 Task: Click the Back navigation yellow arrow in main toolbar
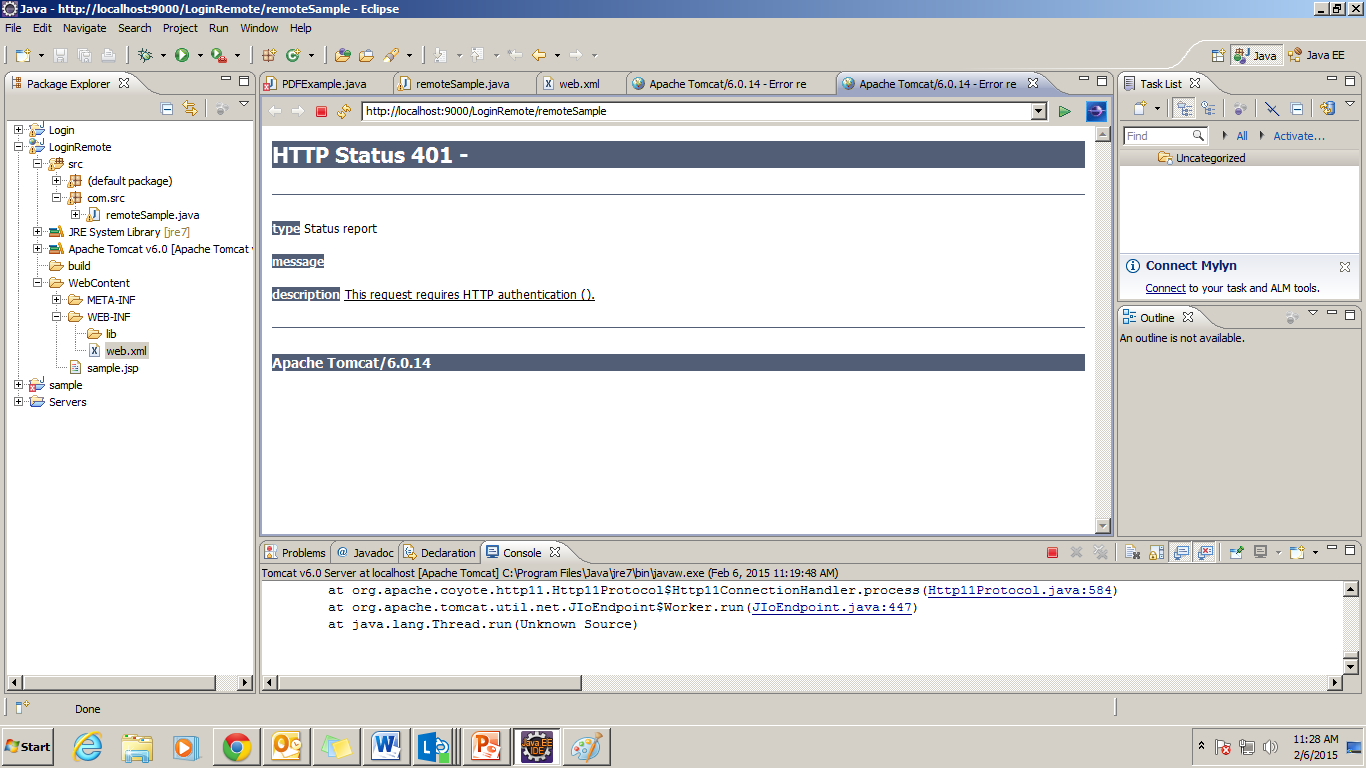[x=539, y=55]
